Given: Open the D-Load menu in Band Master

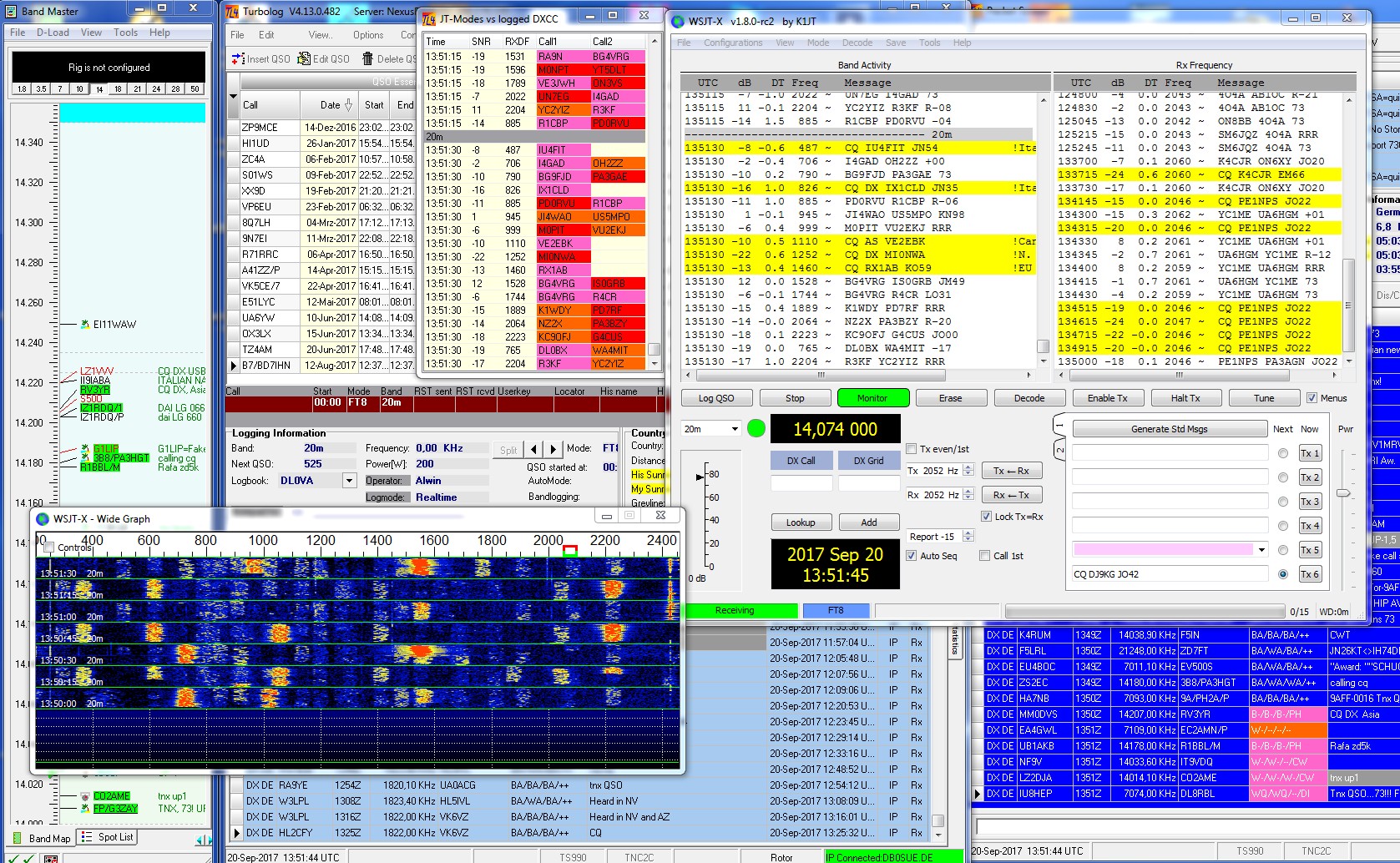Looking at the screenshot, I should pos(53,33).
